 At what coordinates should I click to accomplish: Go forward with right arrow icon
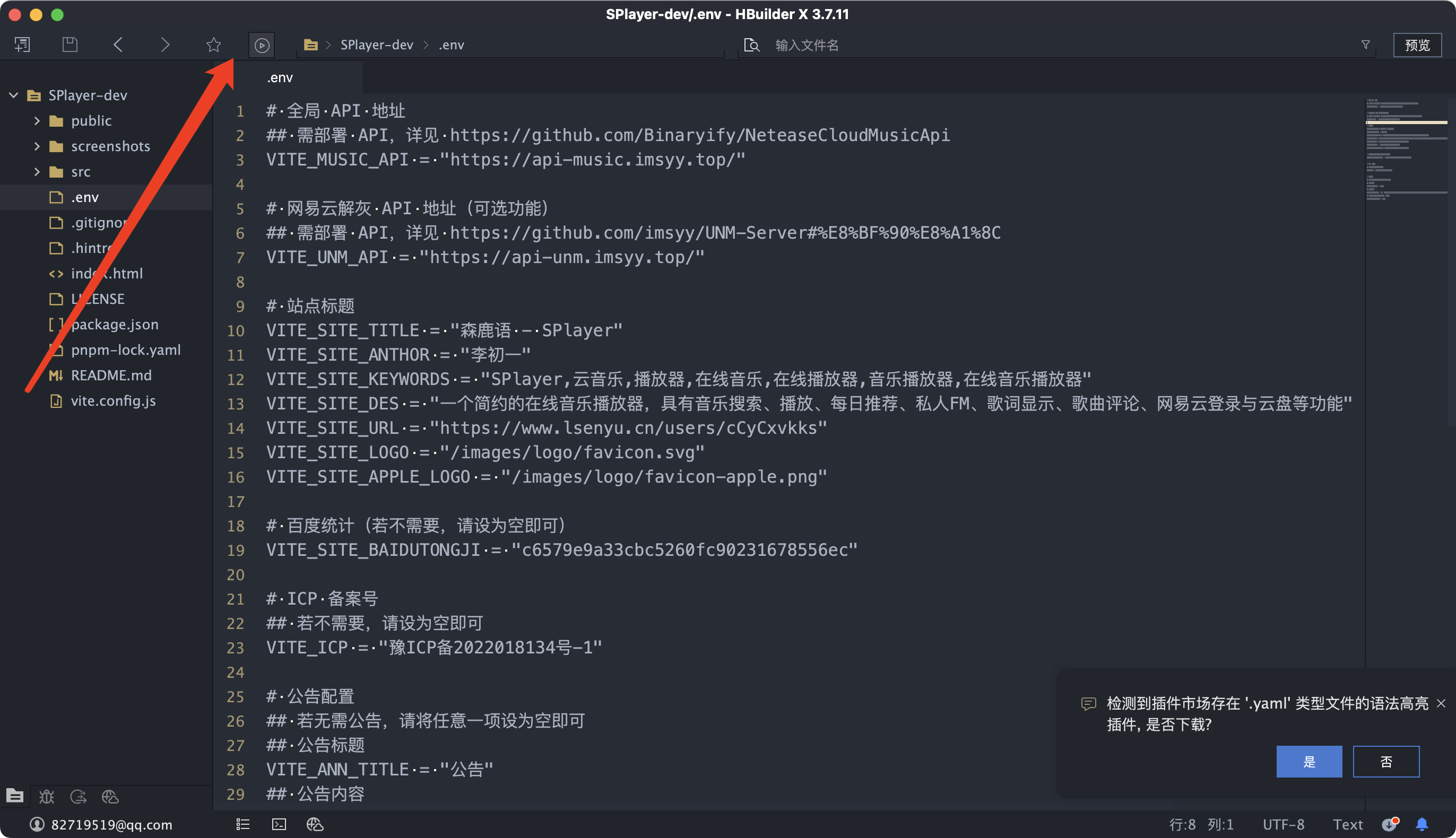(x=165, y=45)
